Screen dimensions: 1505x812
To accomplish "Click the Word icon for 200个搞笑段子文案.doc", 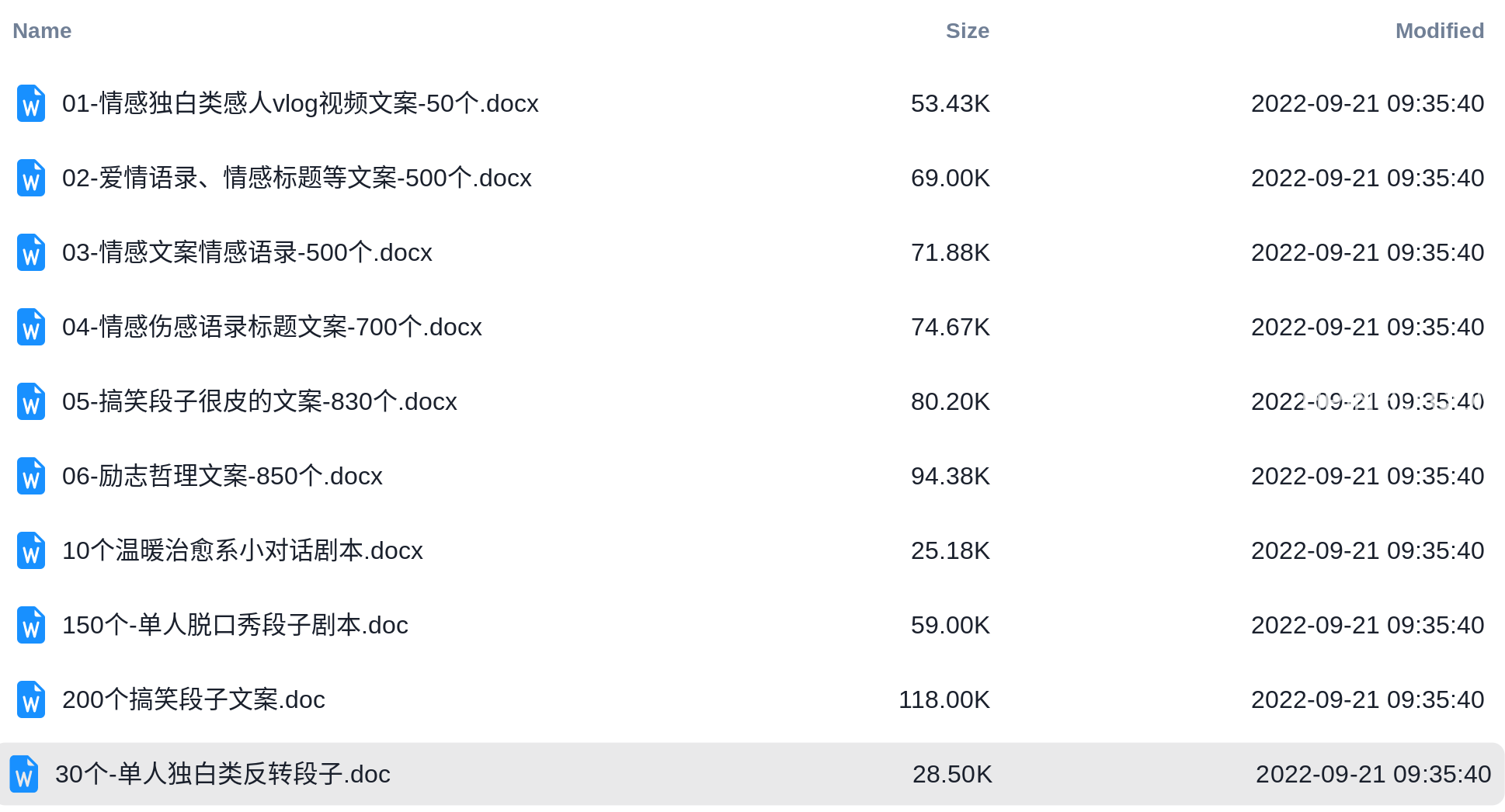I will [x=31, y=699].
